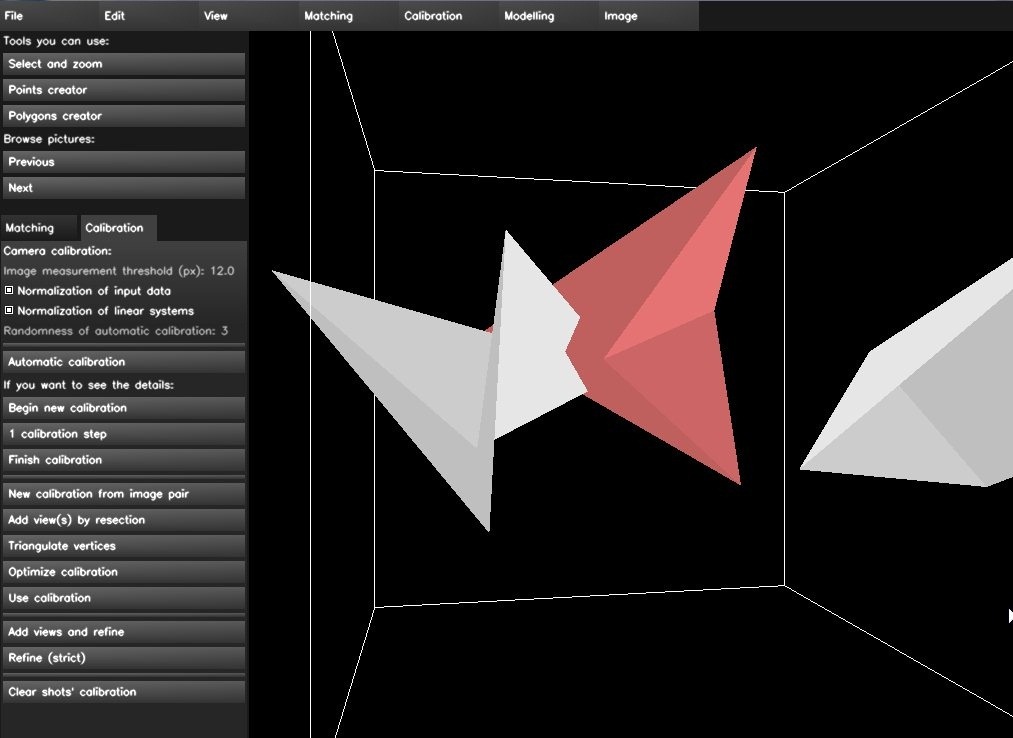Toggle Normalization of input data checkbox
The image size is (1013, 738).
tap(9, 291)
